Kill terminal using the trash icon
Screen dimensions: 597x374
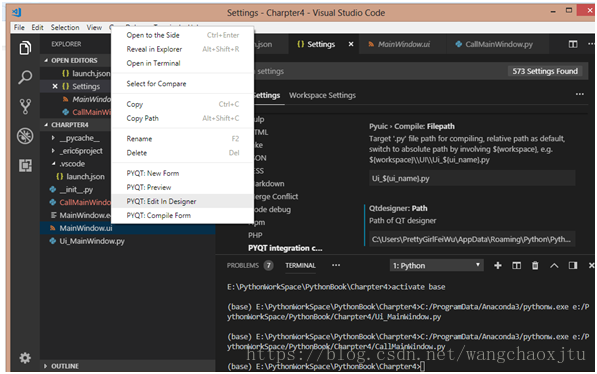pos(535,265)
